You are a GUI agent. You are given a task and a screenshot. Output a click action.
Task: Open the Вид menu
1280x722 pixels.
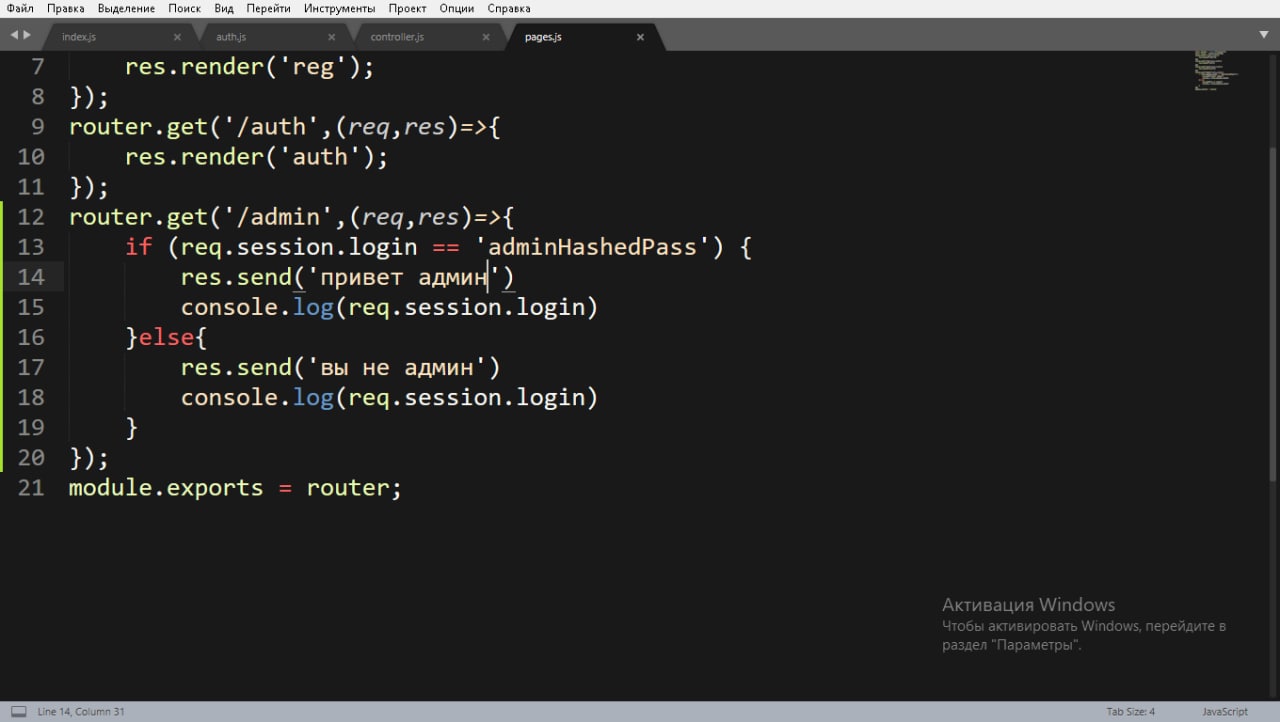225,8
